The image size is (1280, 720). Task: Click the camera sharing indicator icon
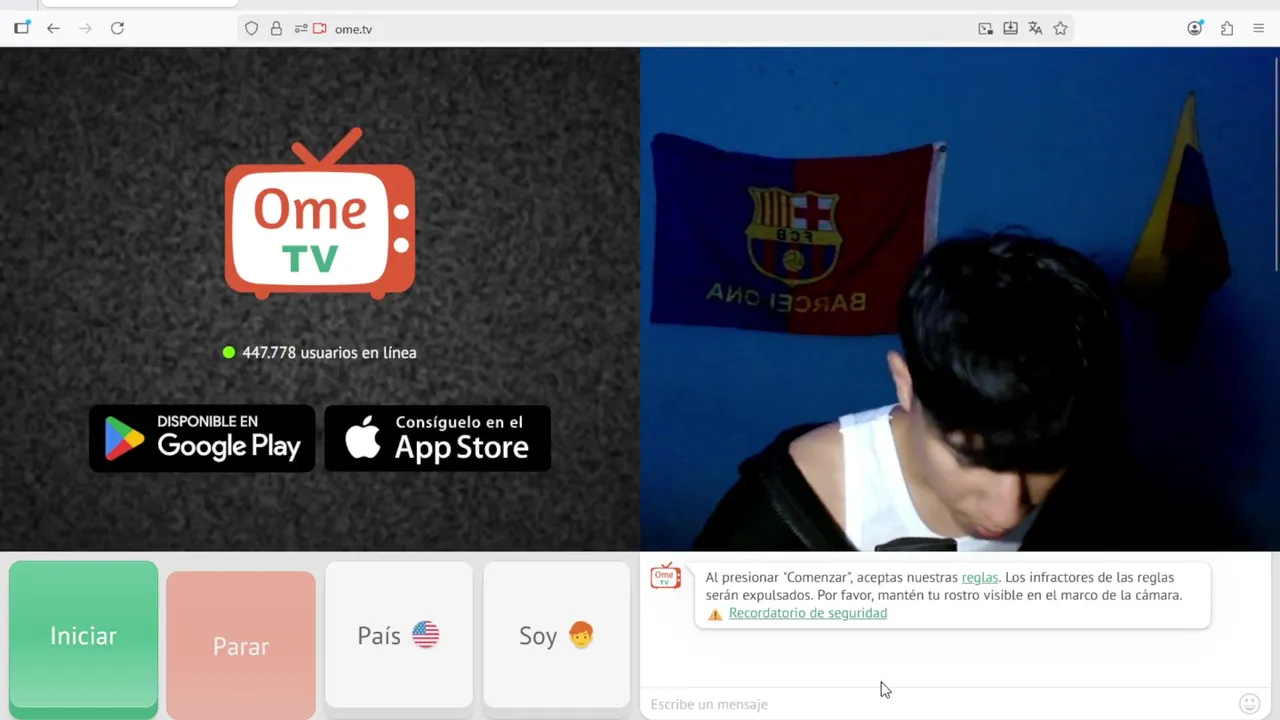tap(320, 29)
